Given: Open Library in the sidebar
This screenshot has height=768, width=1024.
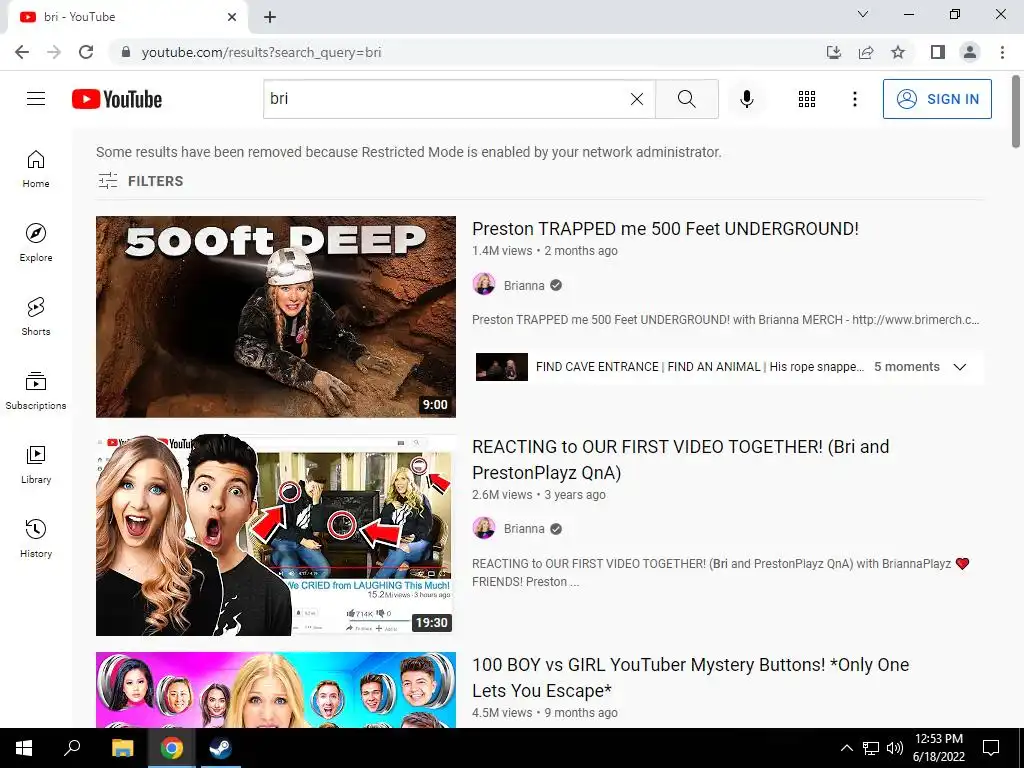Looking at the screenshot, I should point(36,464).
